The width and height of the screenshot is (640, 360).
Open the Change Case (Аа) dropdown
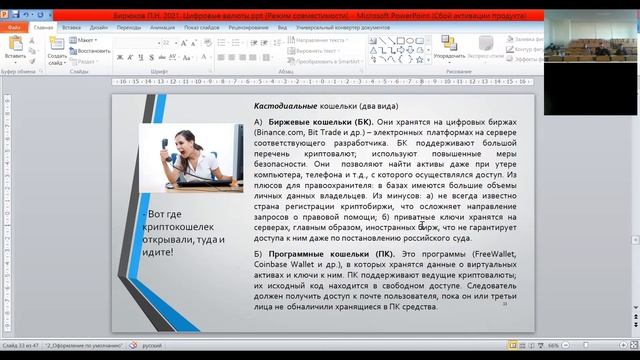187,58
